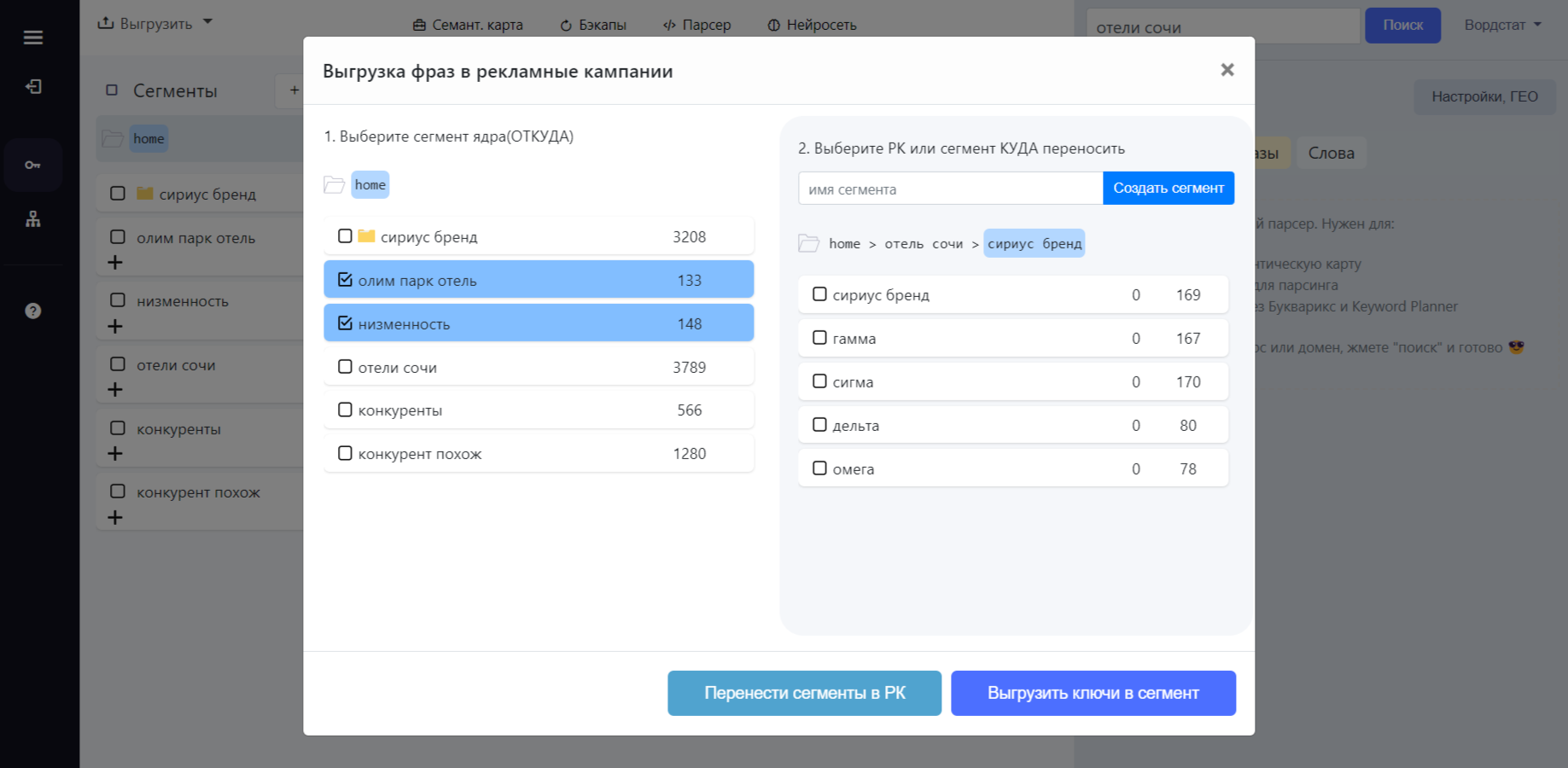This screenshot has height=768, width=1568.
Task: Check конкуренты source segment
Action: point(345,410)
